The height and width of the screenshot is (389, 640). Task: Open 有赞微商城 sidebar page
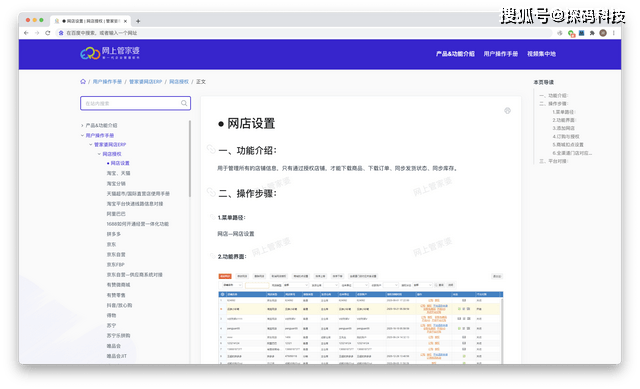pos(118,285)
